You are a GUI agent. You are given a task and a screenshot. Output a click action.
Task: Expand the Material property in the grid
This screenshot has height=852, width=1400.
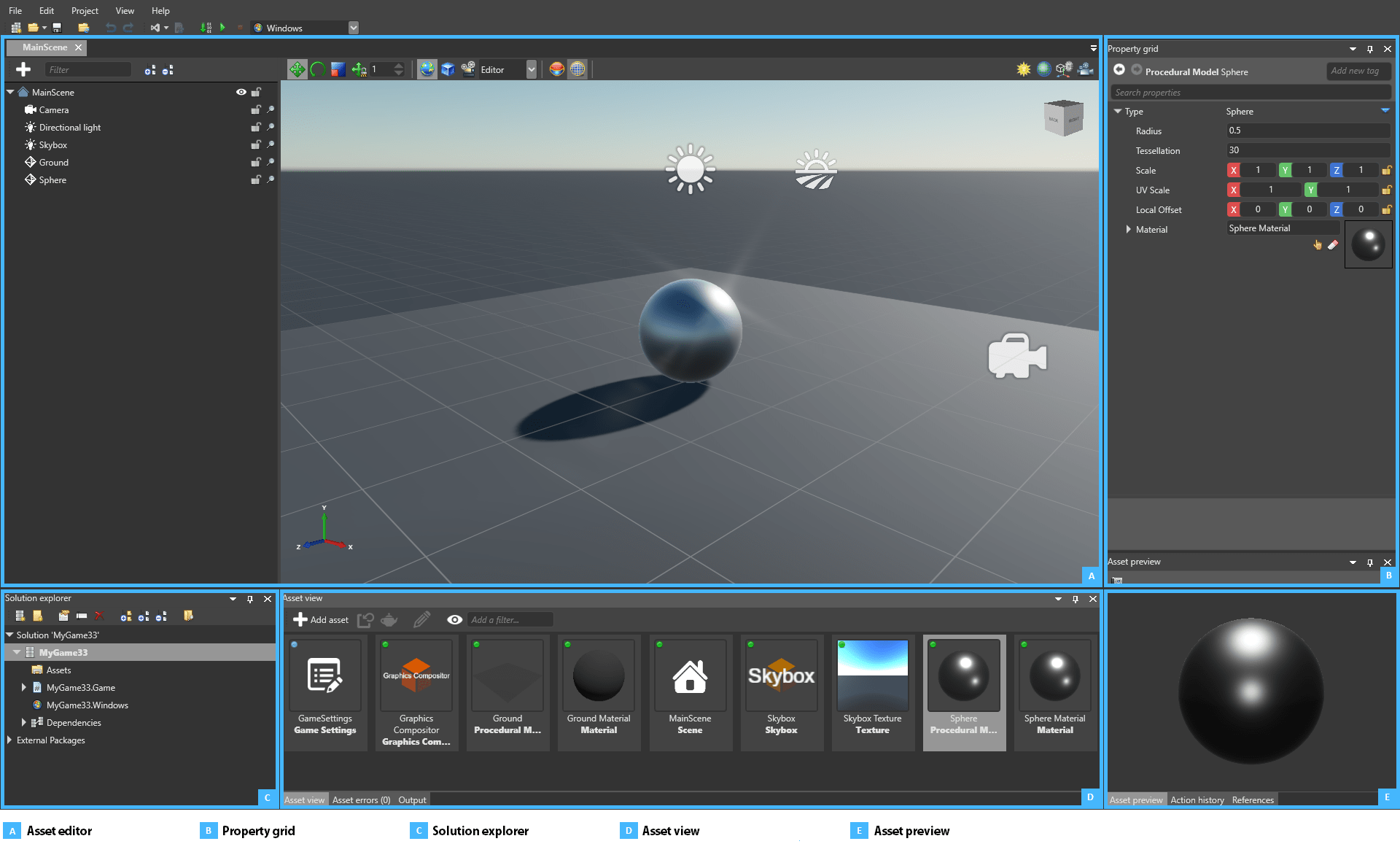tap(1128, 229)
